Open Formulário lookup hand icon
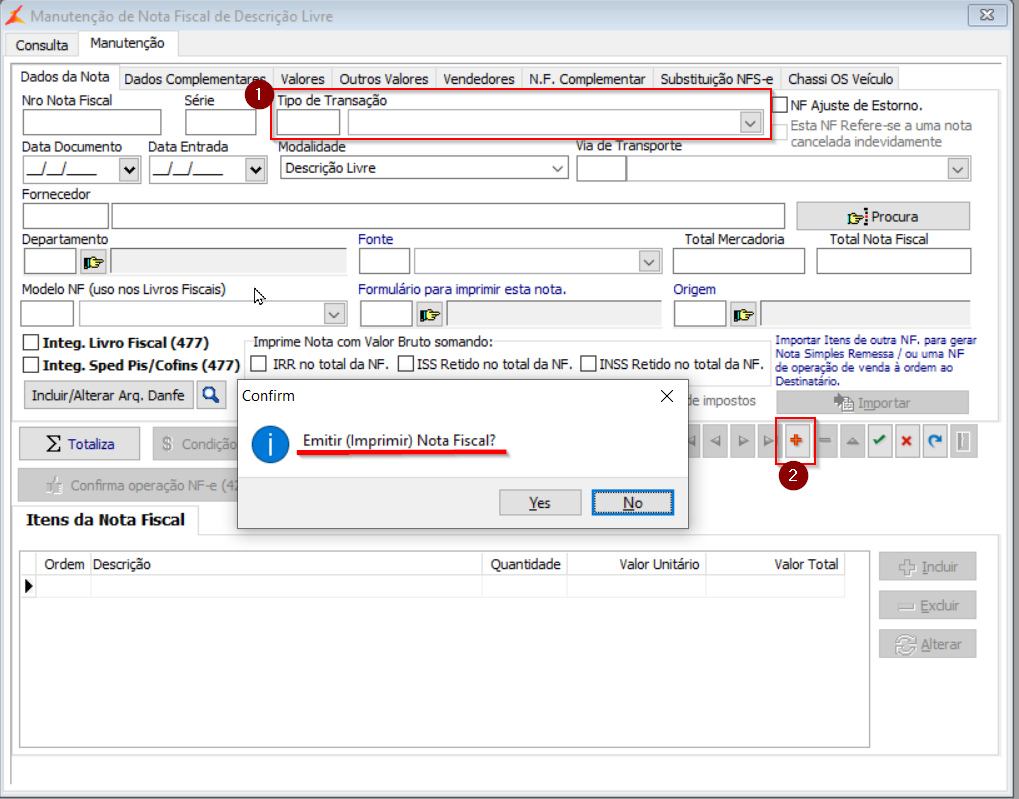Screen dimensions: 1019x799 click(430, 315)
